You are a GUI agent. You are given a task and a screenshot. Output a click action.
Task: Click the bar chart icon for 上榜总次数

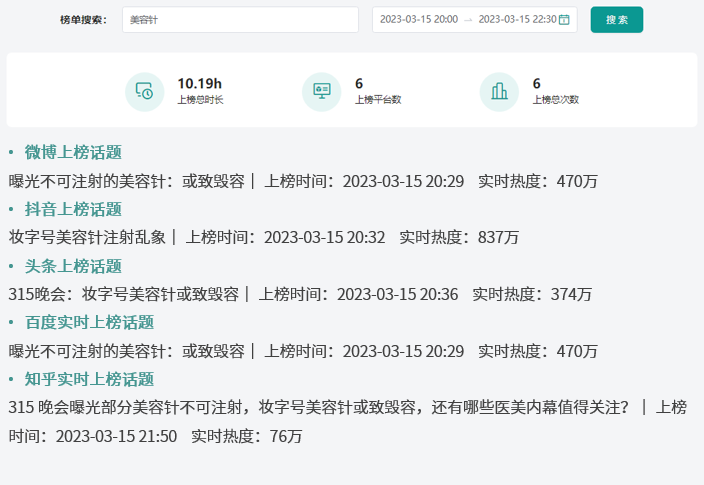click(499, 92)
